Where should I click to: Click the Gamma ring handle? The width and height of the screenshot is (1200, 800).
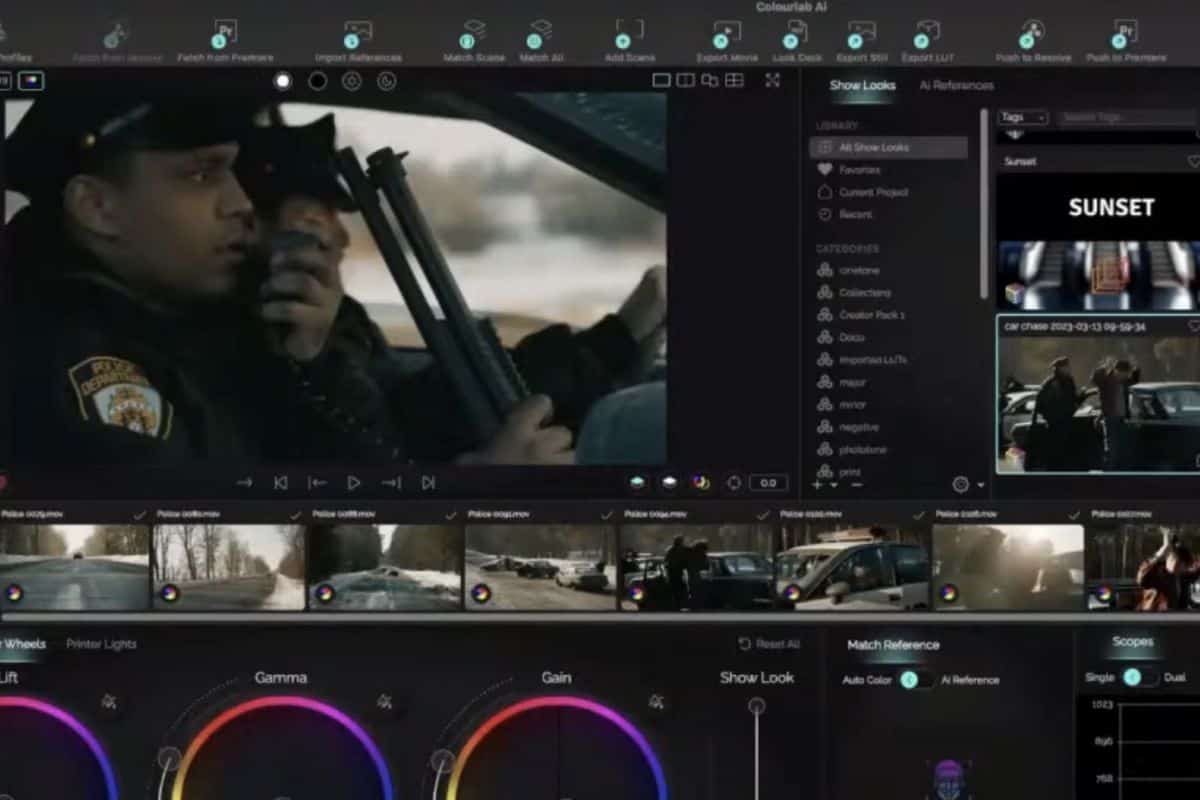coord(169,760)
